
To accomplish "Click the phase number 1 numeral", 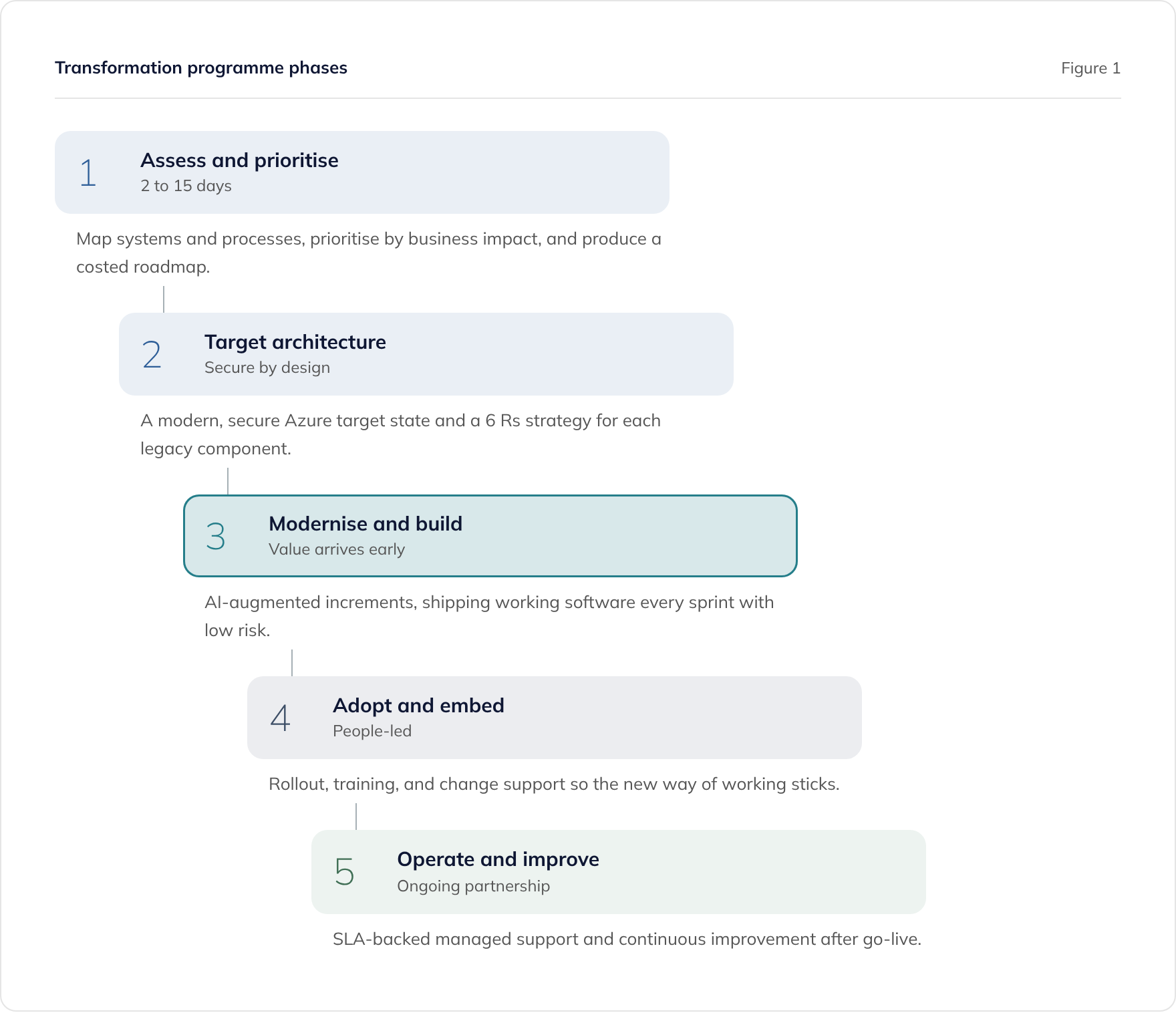I will (88, 172).
